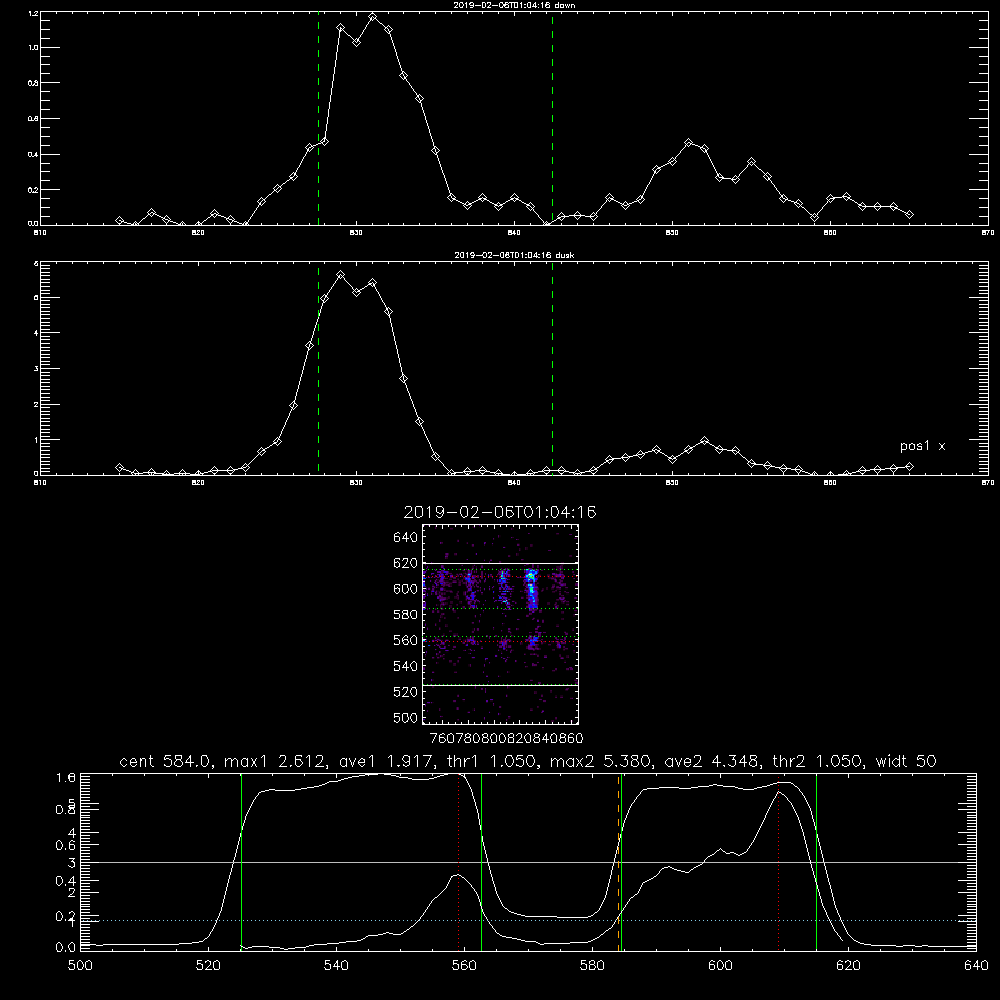The width and height of the screenshot is (1000, 1000).
Task: Click the '600' x-axis label of bottom plot
Action: point(720,966)
